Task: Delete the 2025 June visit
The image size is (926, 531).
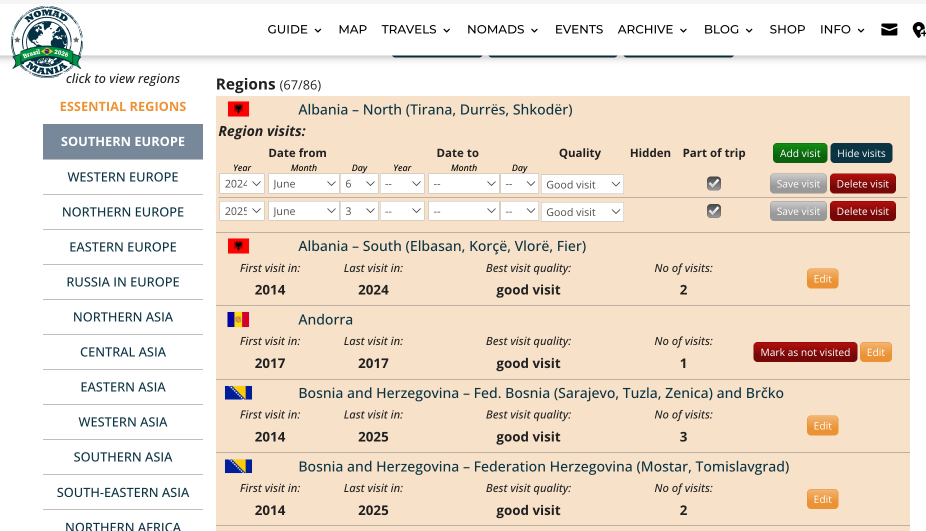Action: pos(862,212)
